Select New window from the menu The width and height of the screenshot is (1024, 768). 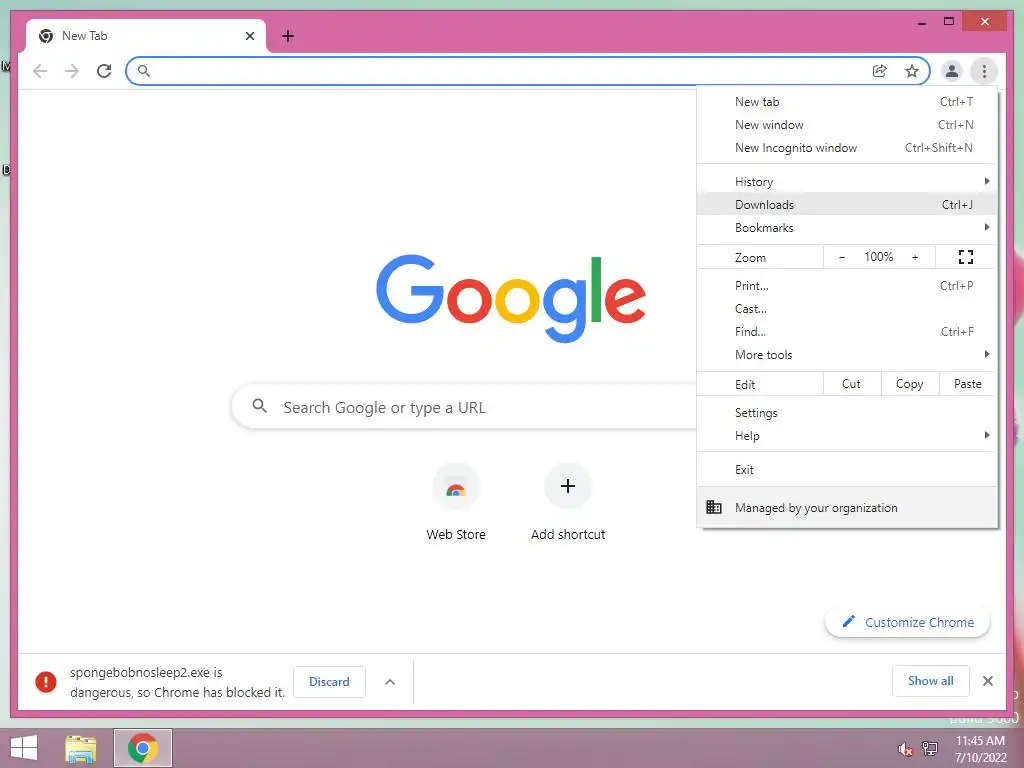pyautogui.click(x=847, y=125)
